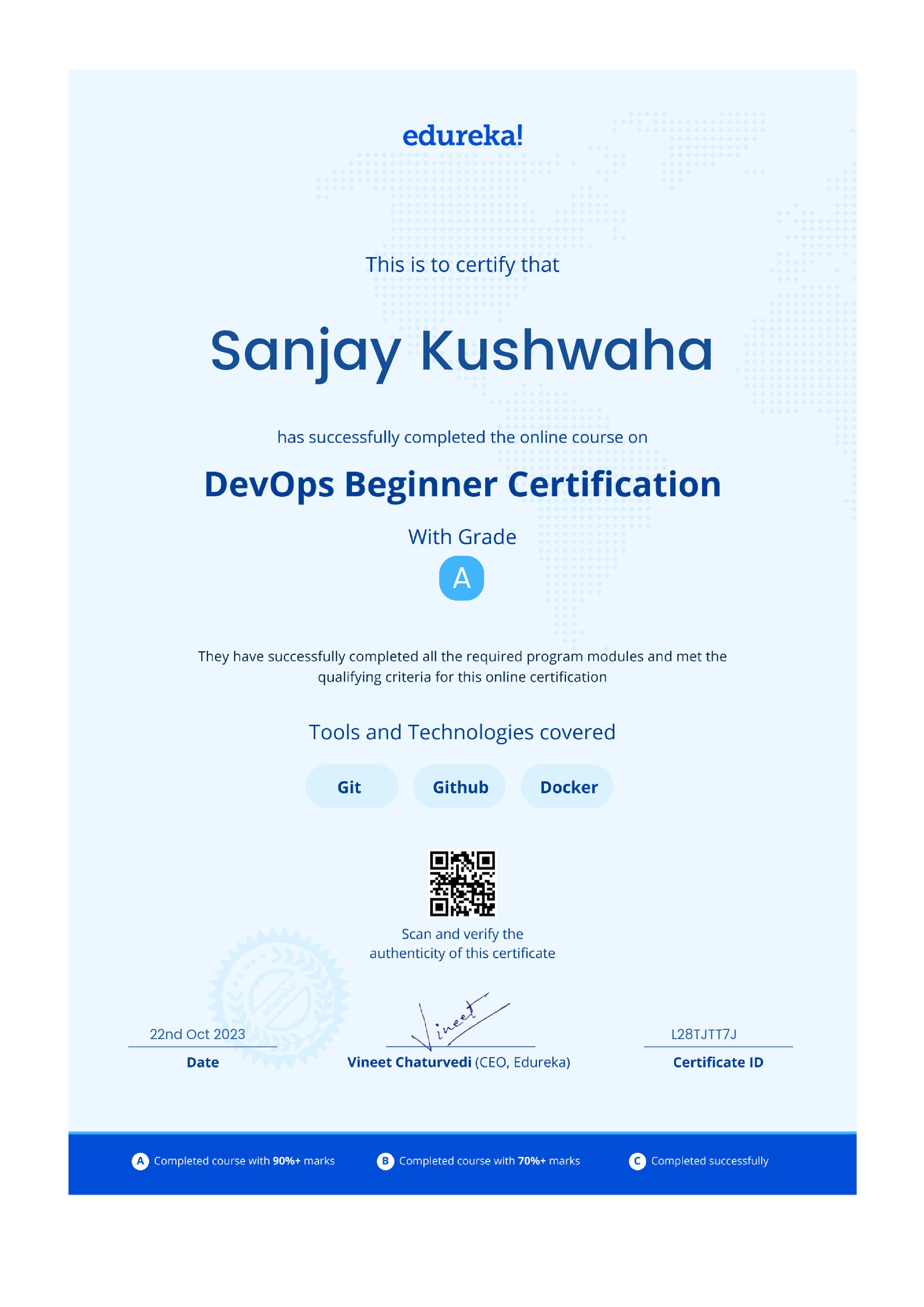Click 'This is to certify that'

click(x=462, y=265)
